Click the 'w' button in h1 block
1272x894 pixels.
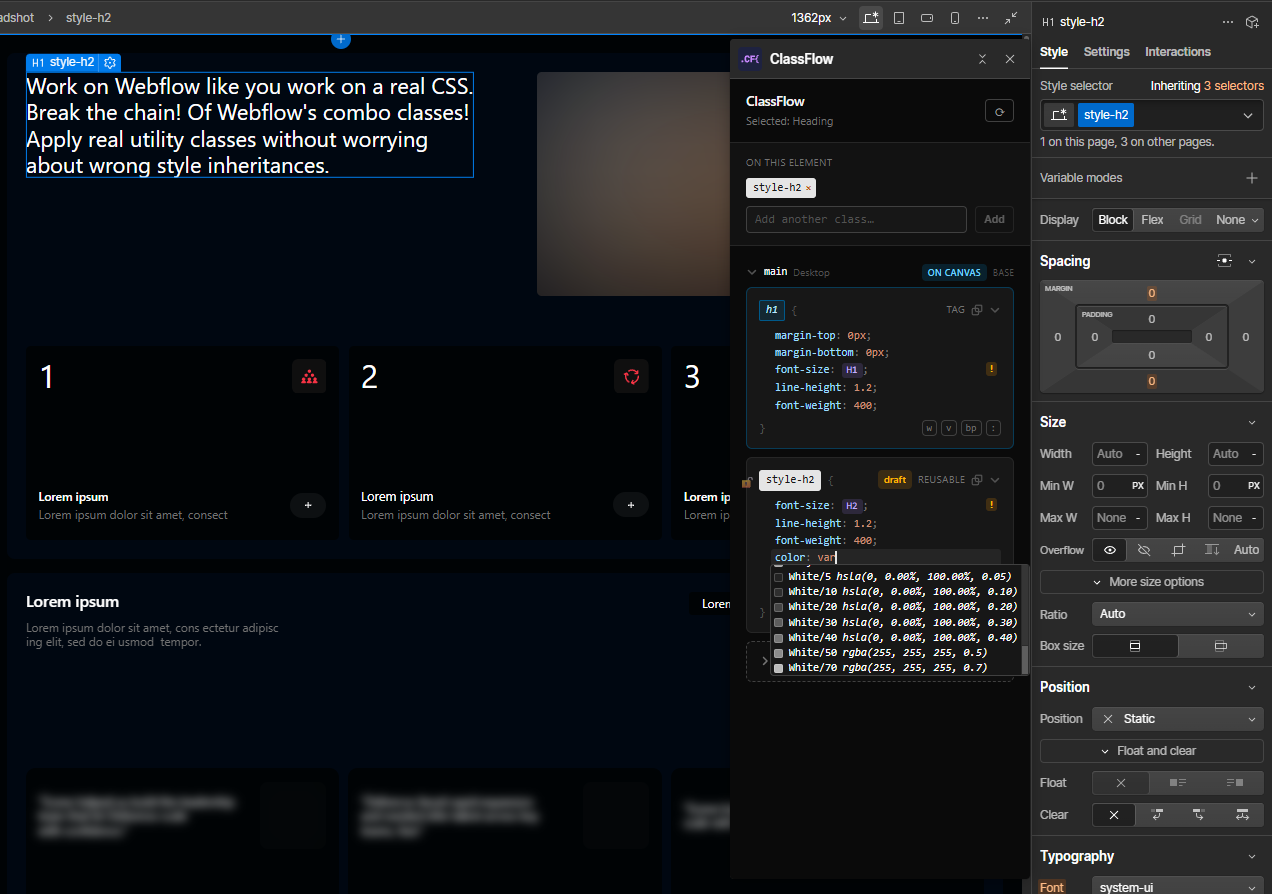[929, 428]
